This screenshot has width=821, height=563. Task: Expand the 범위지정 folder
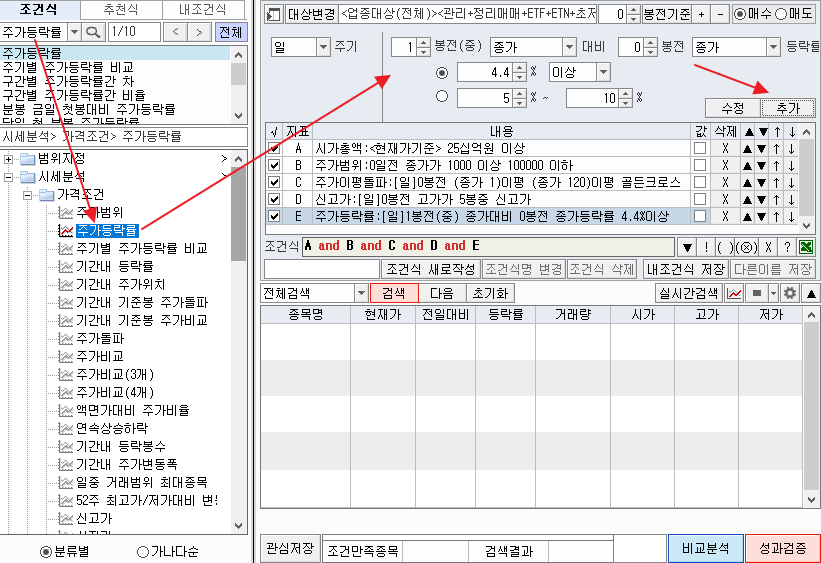8,159
